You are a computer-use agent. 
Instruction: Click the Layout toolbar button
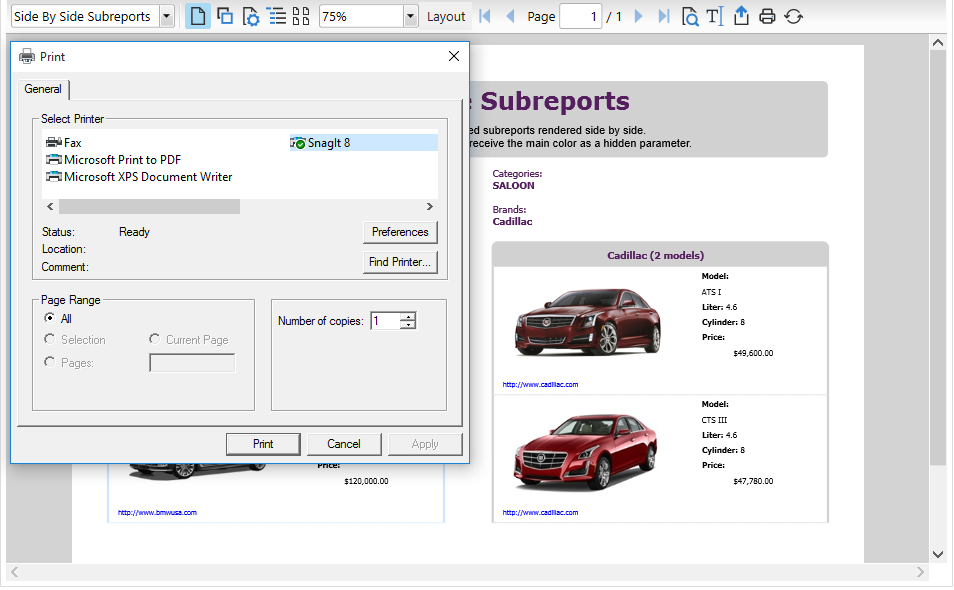click(x=446, y=16)
